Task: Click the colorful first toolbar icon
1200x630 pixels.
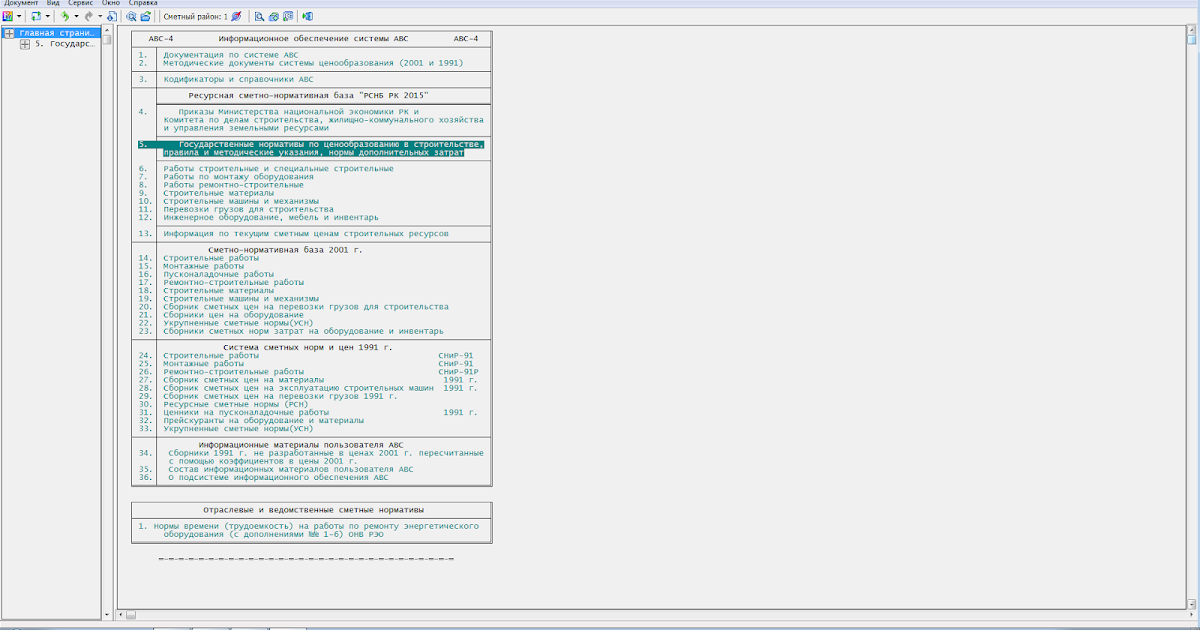Action: pos(8,17)
